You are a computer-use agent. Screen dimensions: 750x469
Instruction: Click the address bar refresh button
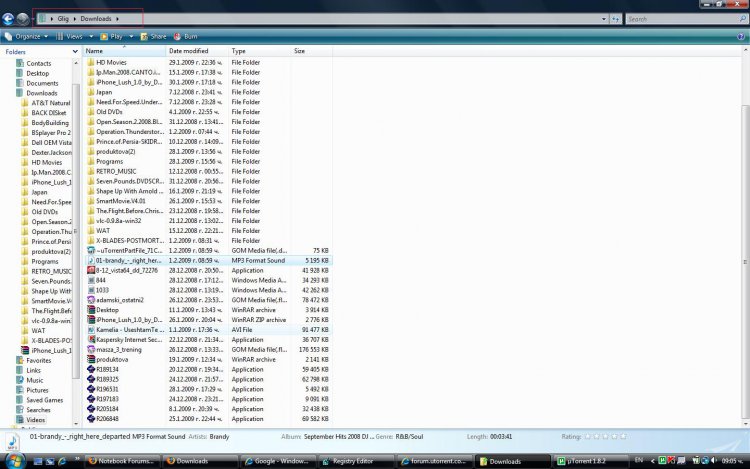pyautogui.click(x=616, y=19)
